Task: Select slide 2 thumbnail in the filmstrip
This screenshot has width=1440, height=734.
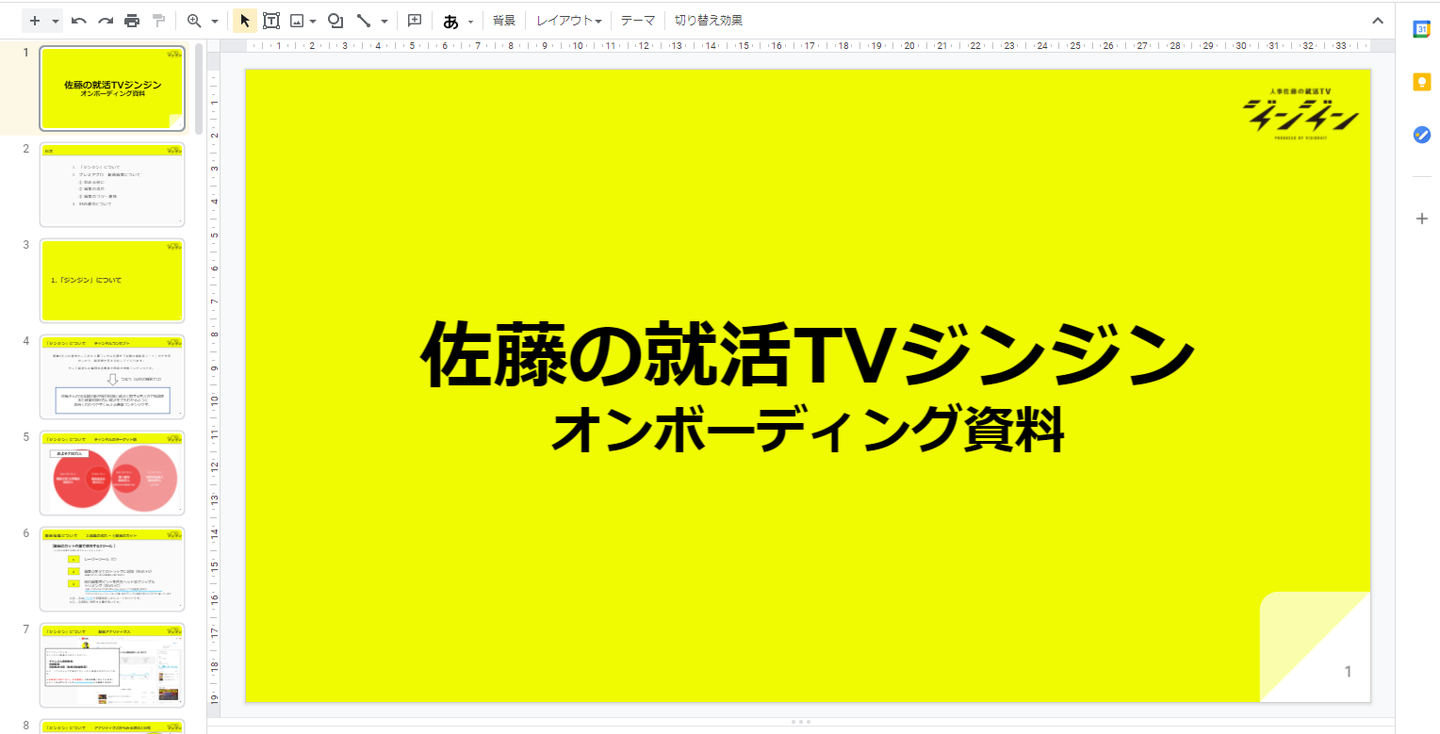Action: coord(112,184)
